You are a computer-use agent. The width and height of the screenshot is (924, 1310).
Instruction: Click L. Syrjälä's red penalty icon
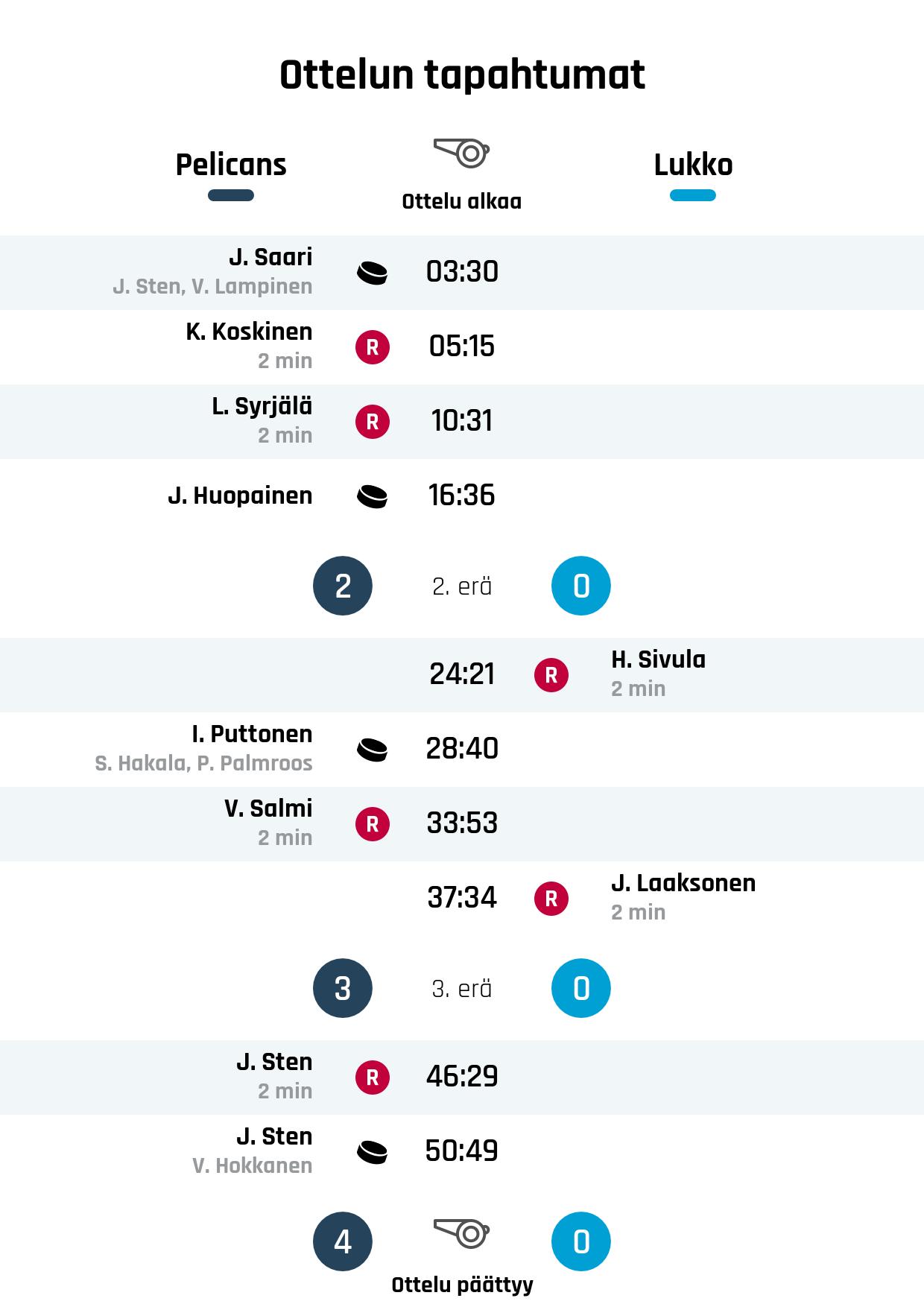click(x=372, y=422)
